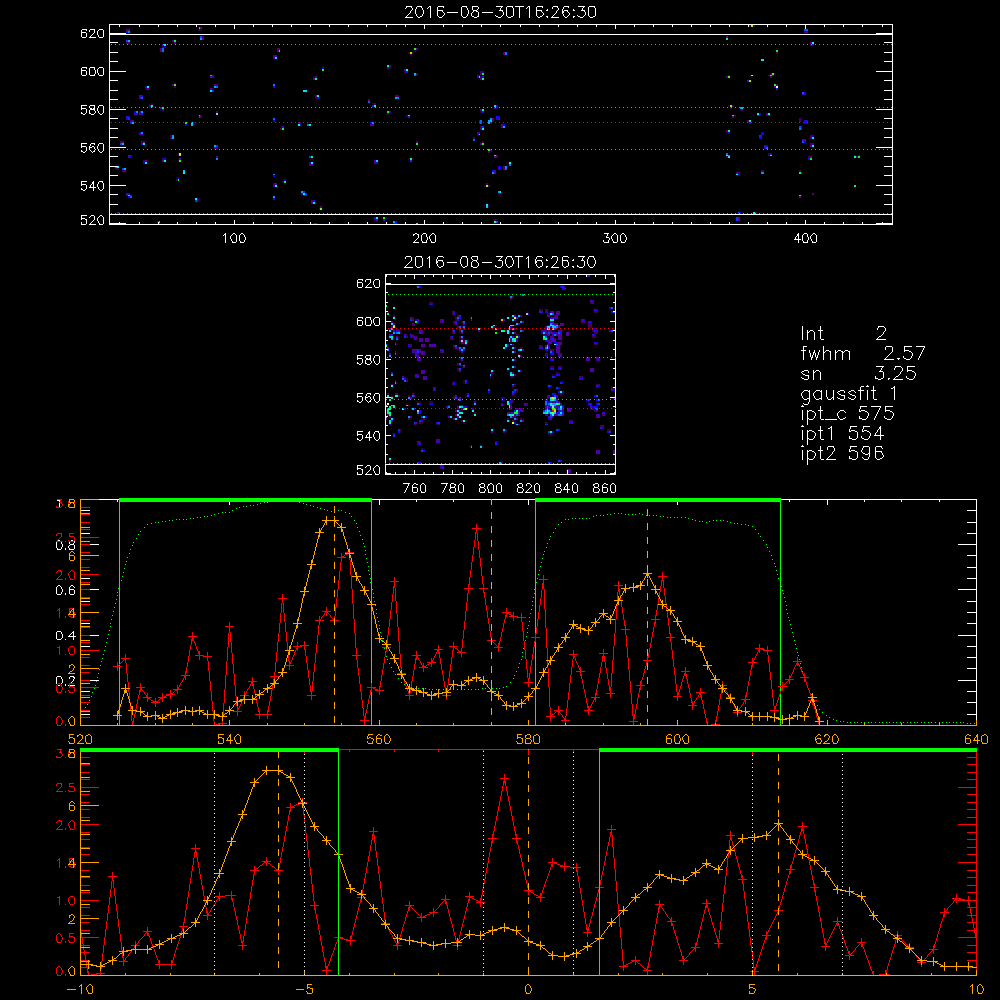Image resolution: width=1000 pixels, height=1000 pixels.
Task: Click x-axis label 200 on top image
Action: 424,239
